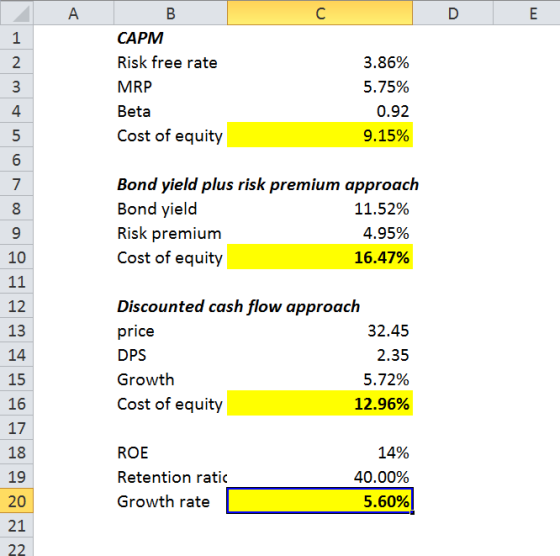560x556 pixels.
Task: Click 'Discounted cash flow approach' heading
Action: [239, 306]
